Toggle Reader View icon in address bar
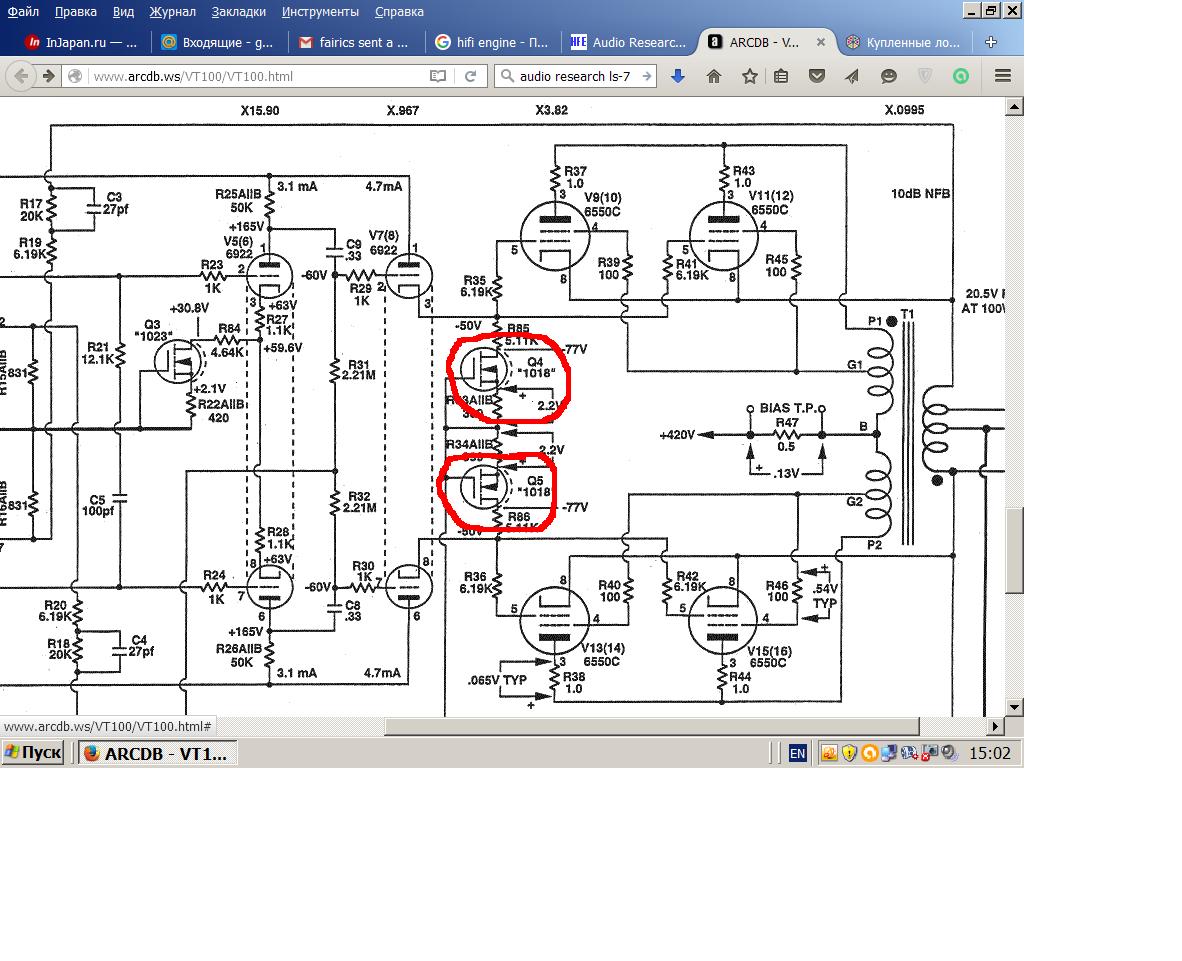Viewport: 1182px width, 961px height. point(437,76)
